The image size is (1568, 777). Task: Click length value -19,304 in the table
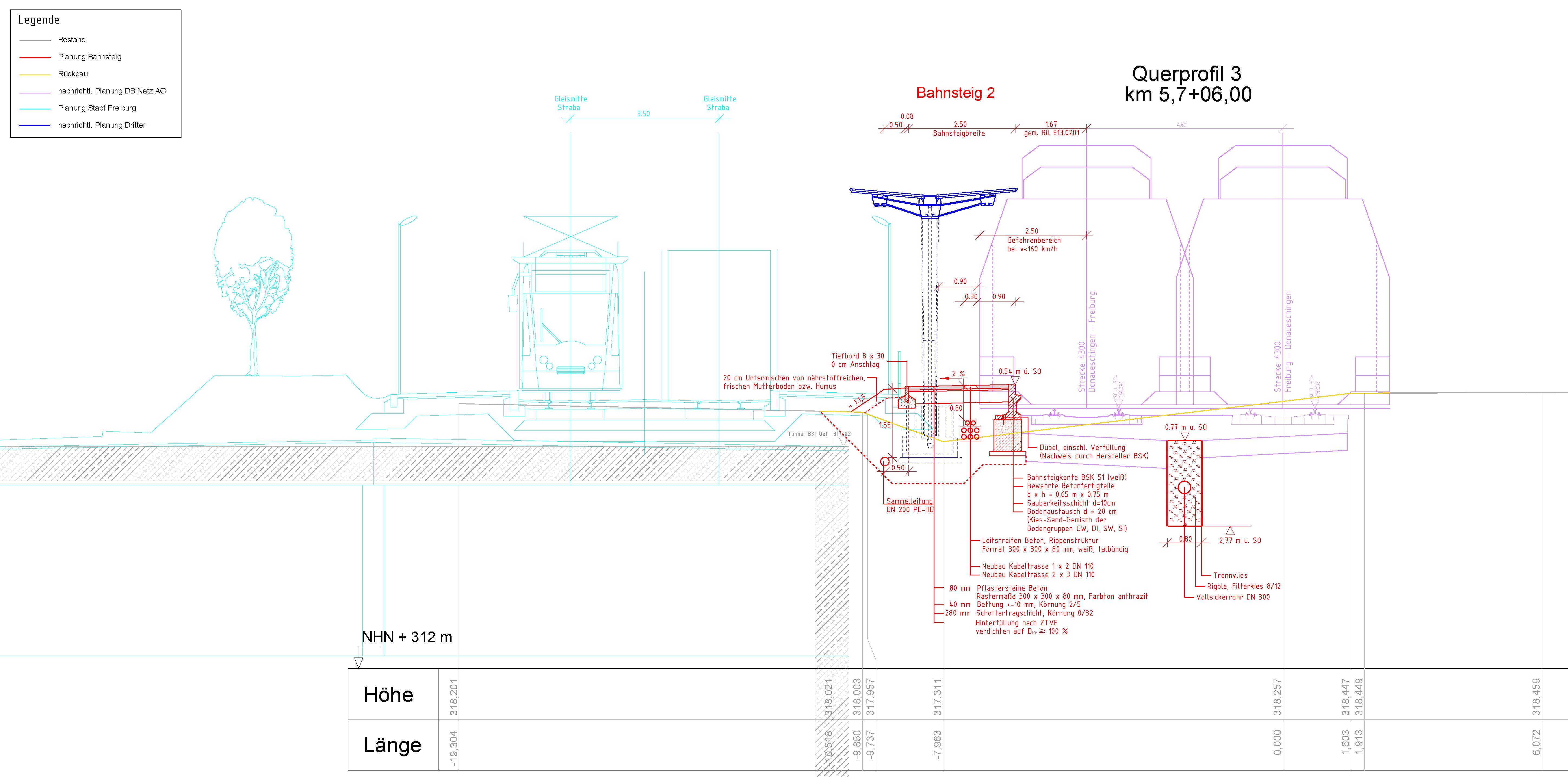click(453, 748)
